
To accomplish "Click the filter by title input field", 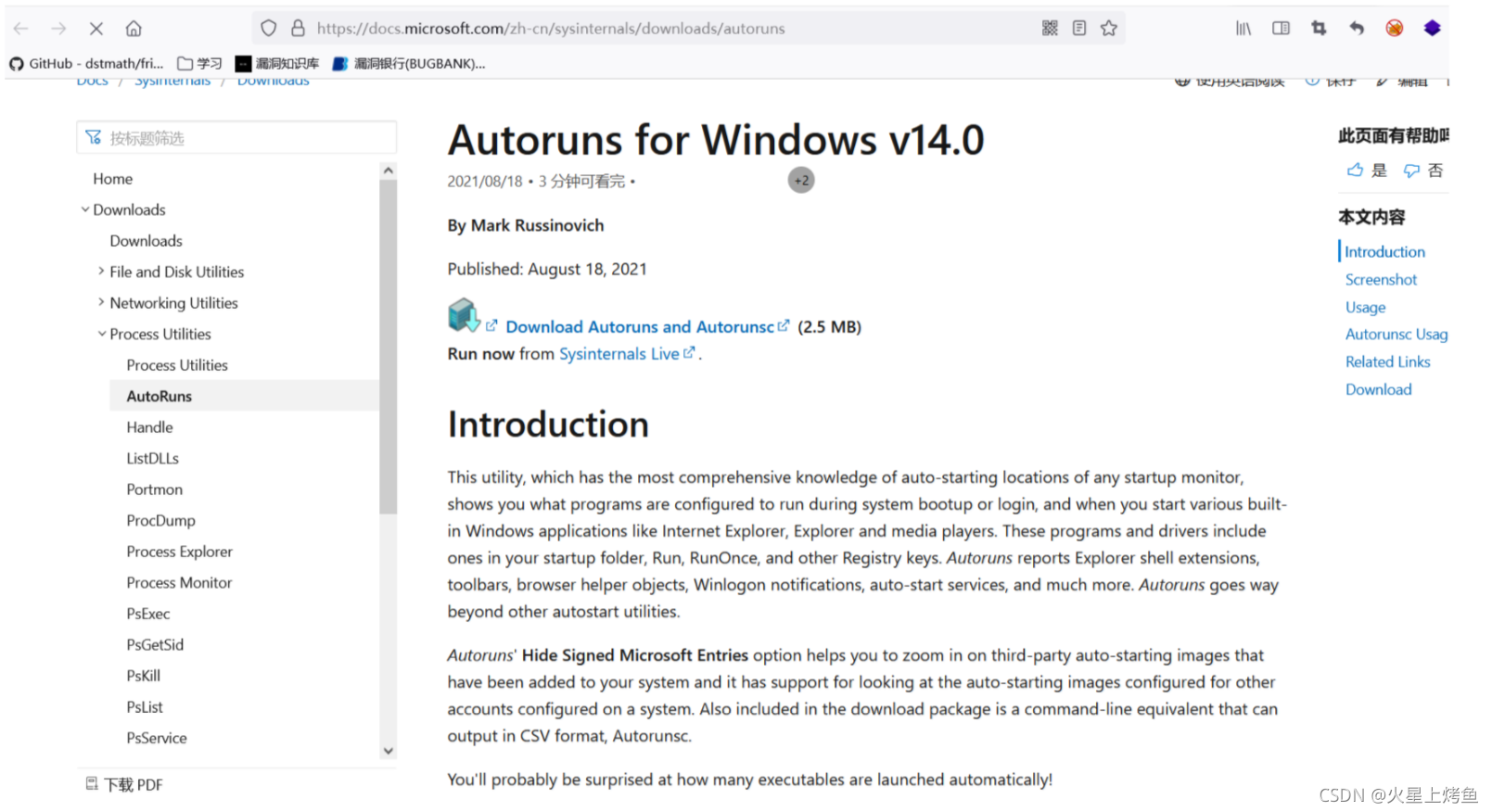I will point(236,138).
